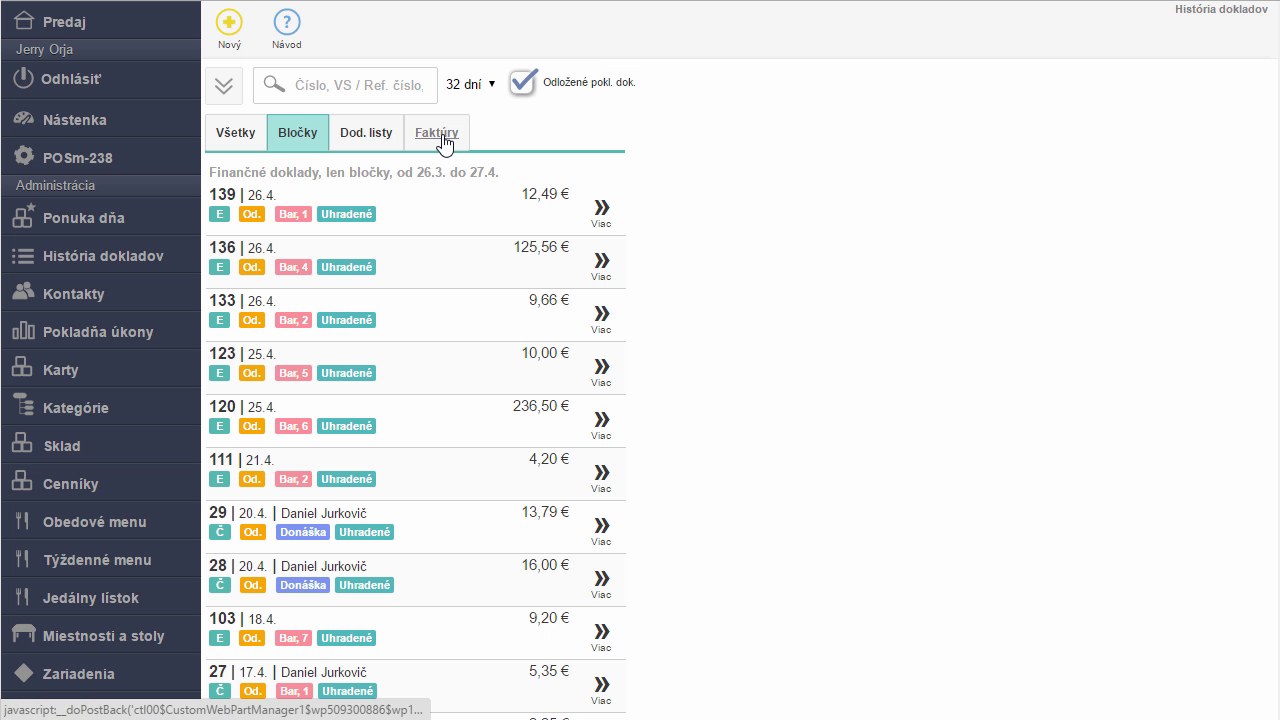Switch to the Všetky tab
1280x720 pixels.
tap(236, 132)
